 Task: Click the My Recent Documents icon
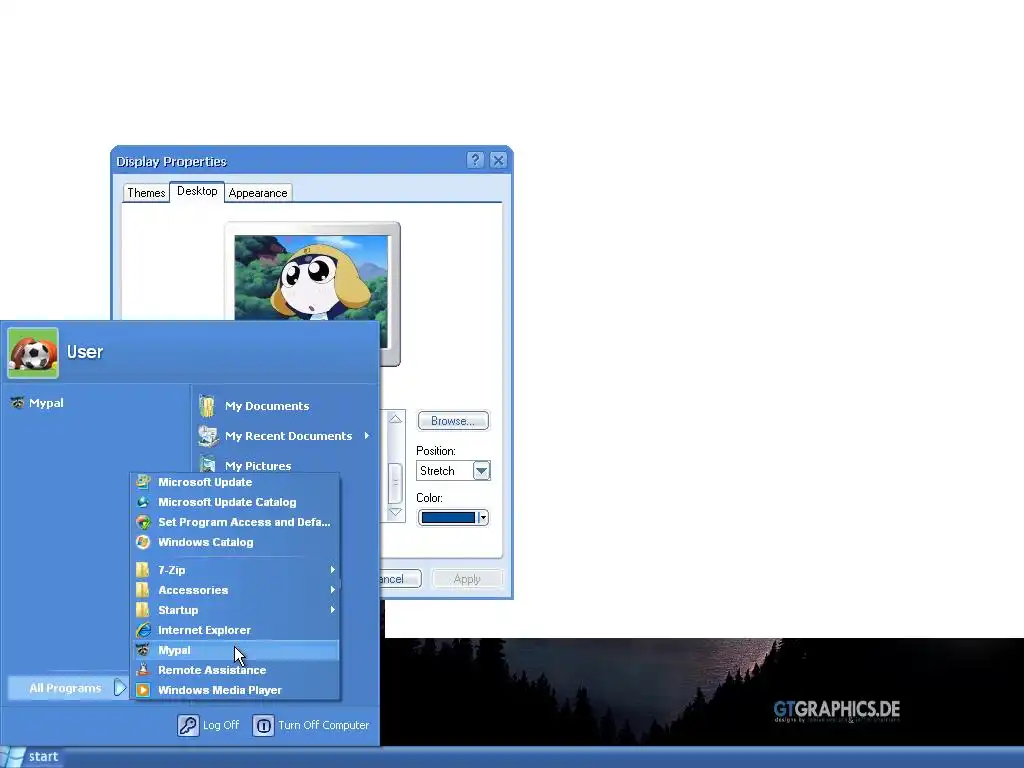coord(208,436)
